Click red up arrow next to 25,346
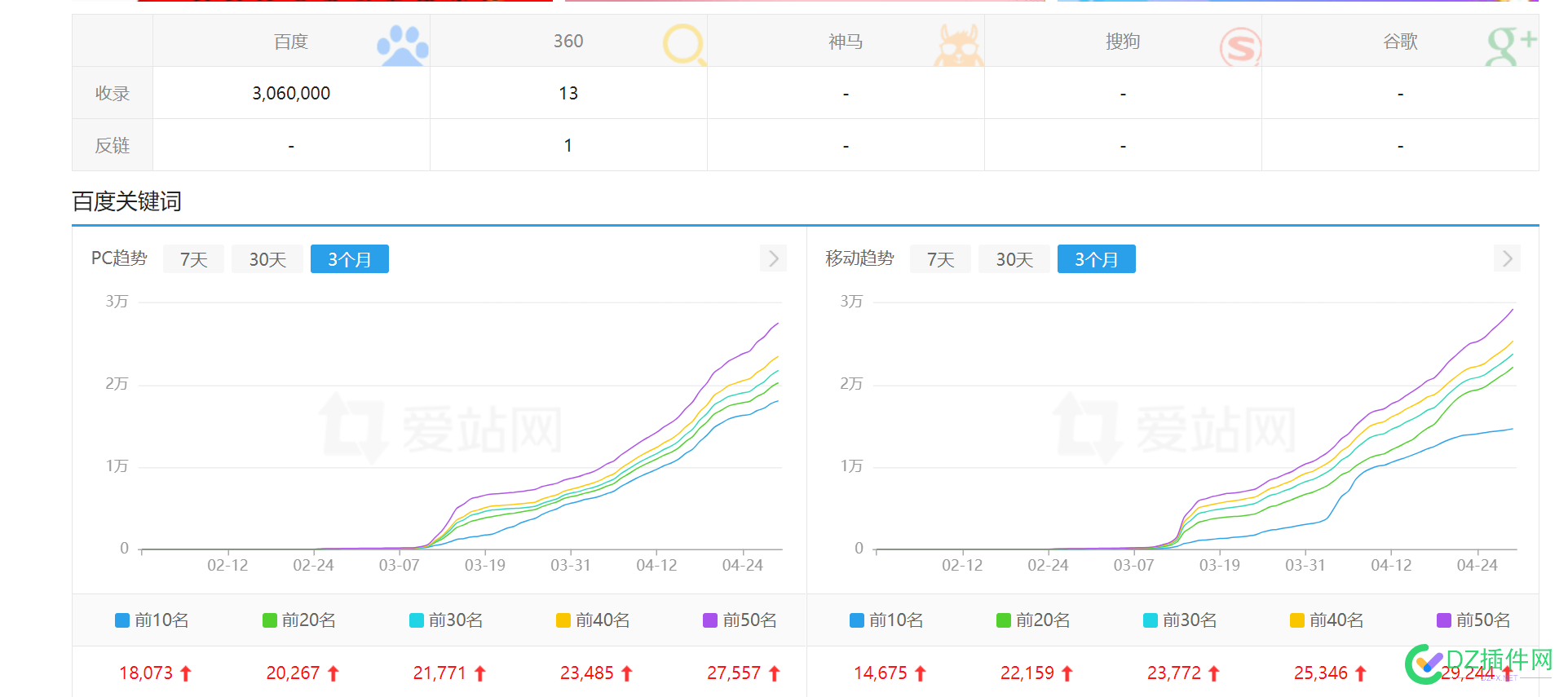This screenshot has width=1568, height=697. coord(1361,673)
